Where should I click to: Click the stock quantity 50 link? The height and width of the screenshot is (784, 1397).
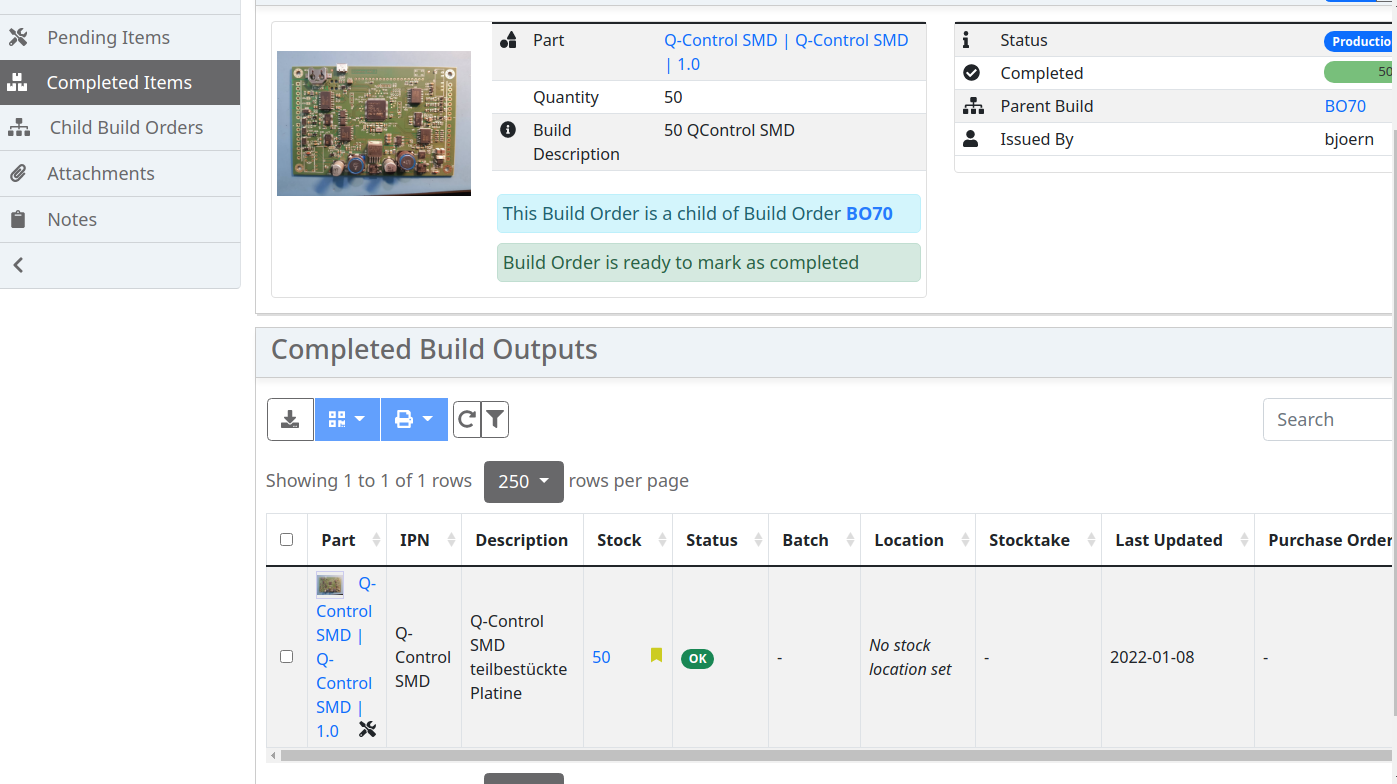(601, 657)
